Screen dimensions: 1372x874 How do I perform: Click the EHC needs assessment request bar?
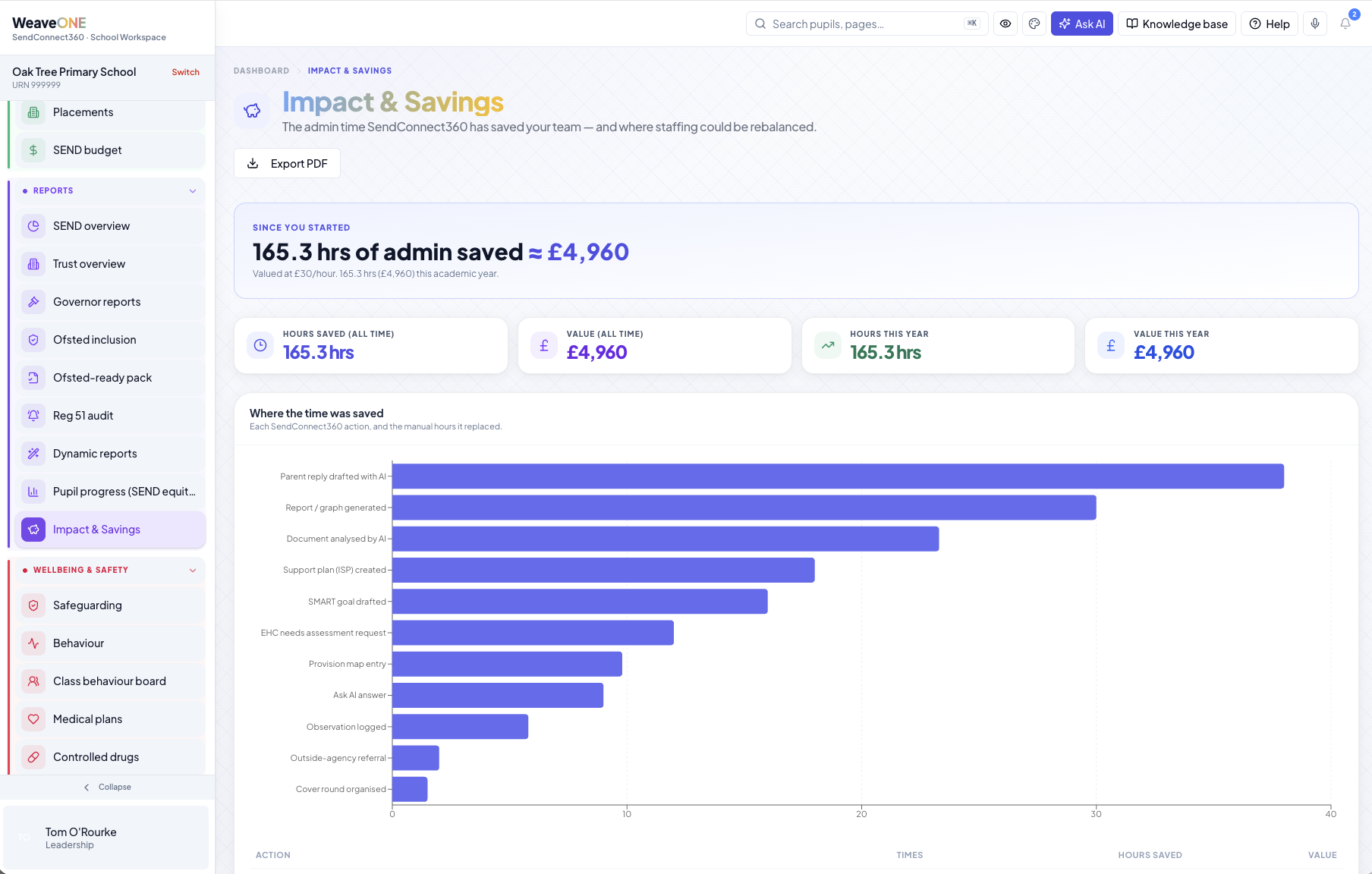[533, 633]
